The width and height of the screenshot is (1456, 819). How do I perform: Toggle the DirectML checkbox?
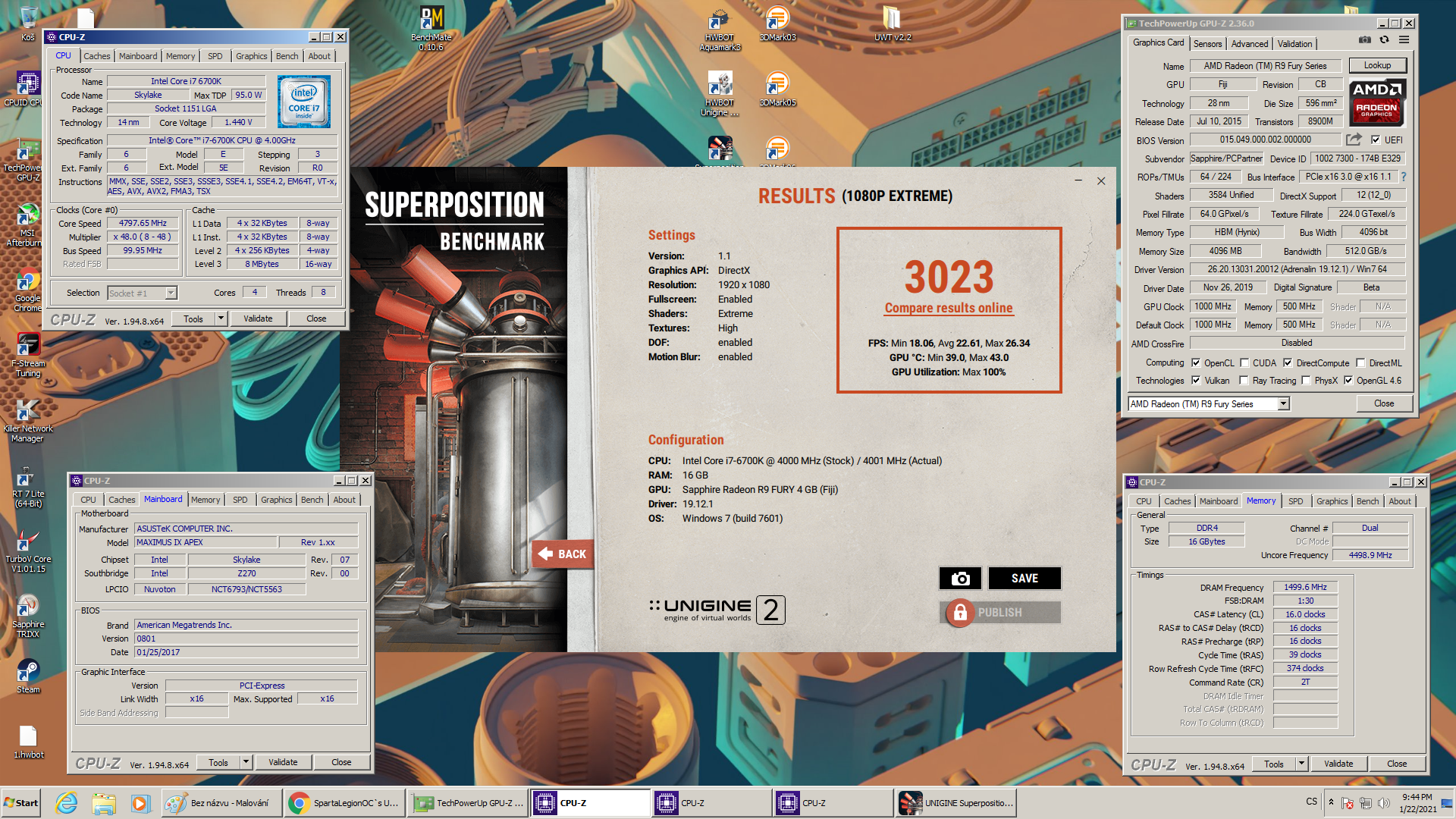pyautogui.click(x=1360, y=362)
